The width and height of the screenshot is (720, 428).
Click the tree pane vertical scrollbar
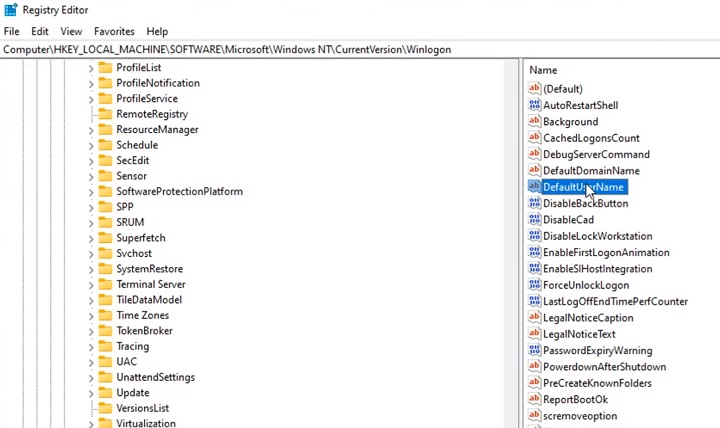511,243
